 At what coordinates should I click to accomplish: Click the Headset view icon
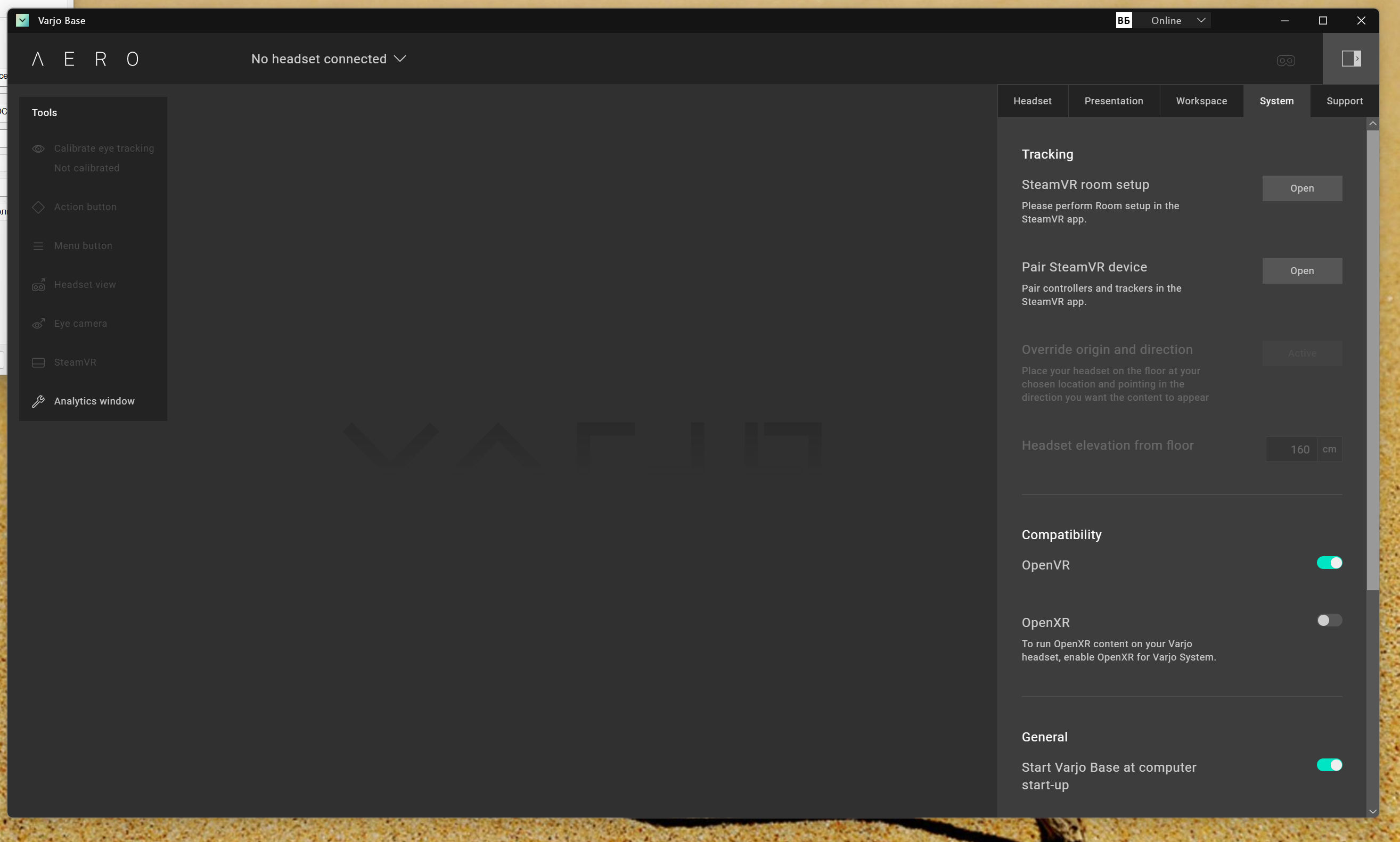[38, 285]
